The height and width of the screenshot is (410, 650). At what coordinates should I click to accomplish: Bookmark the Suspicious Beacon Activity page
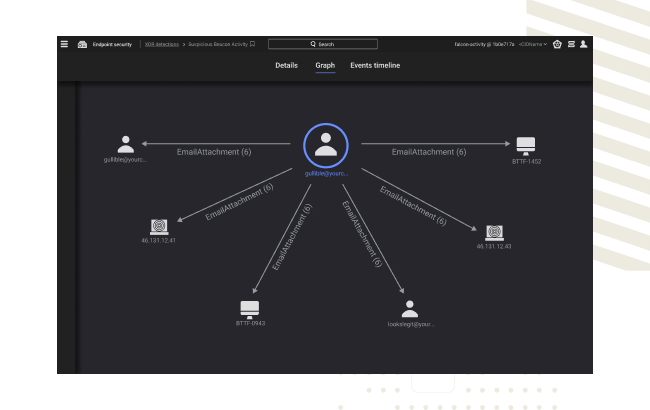(x=252, y=44)
